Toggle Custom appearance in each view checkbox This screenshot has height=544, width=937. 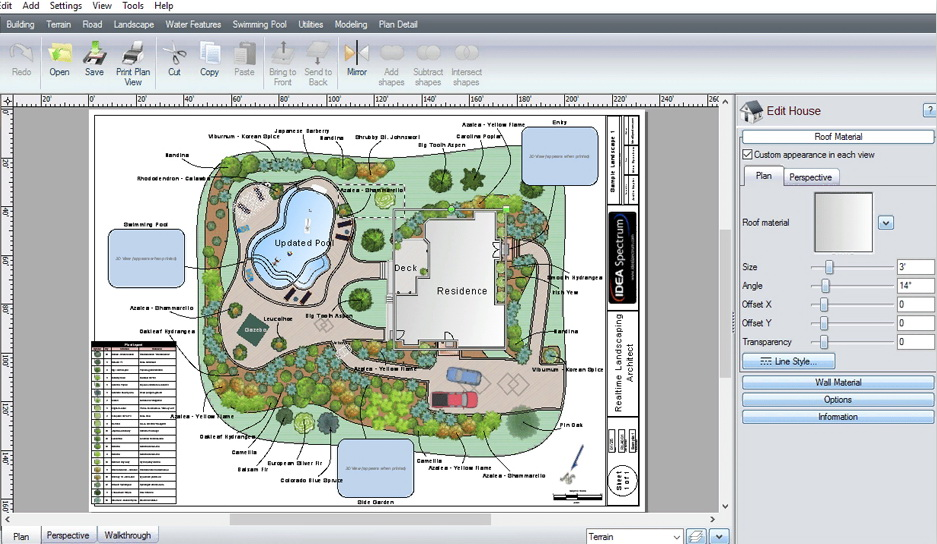(x=747, y=155)
